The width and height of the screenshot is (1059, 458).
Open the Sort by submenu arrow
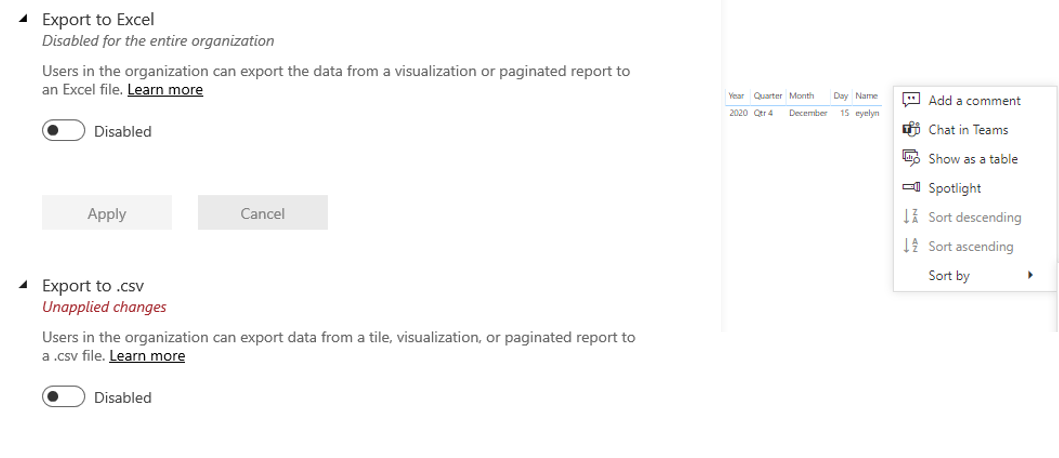(x=1031, y=275)
